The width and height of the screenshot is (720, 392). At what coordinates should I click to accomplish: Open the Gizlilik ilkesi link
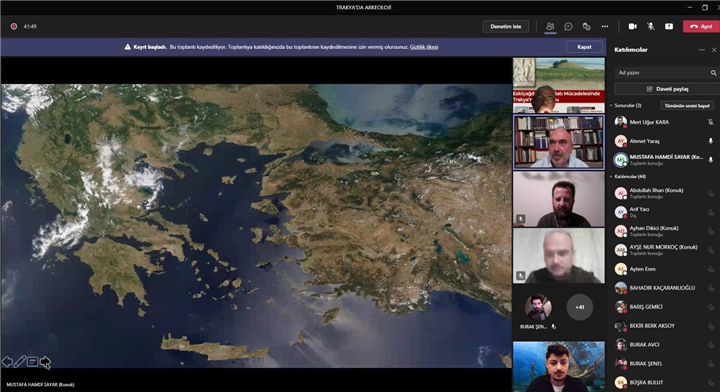424,47
